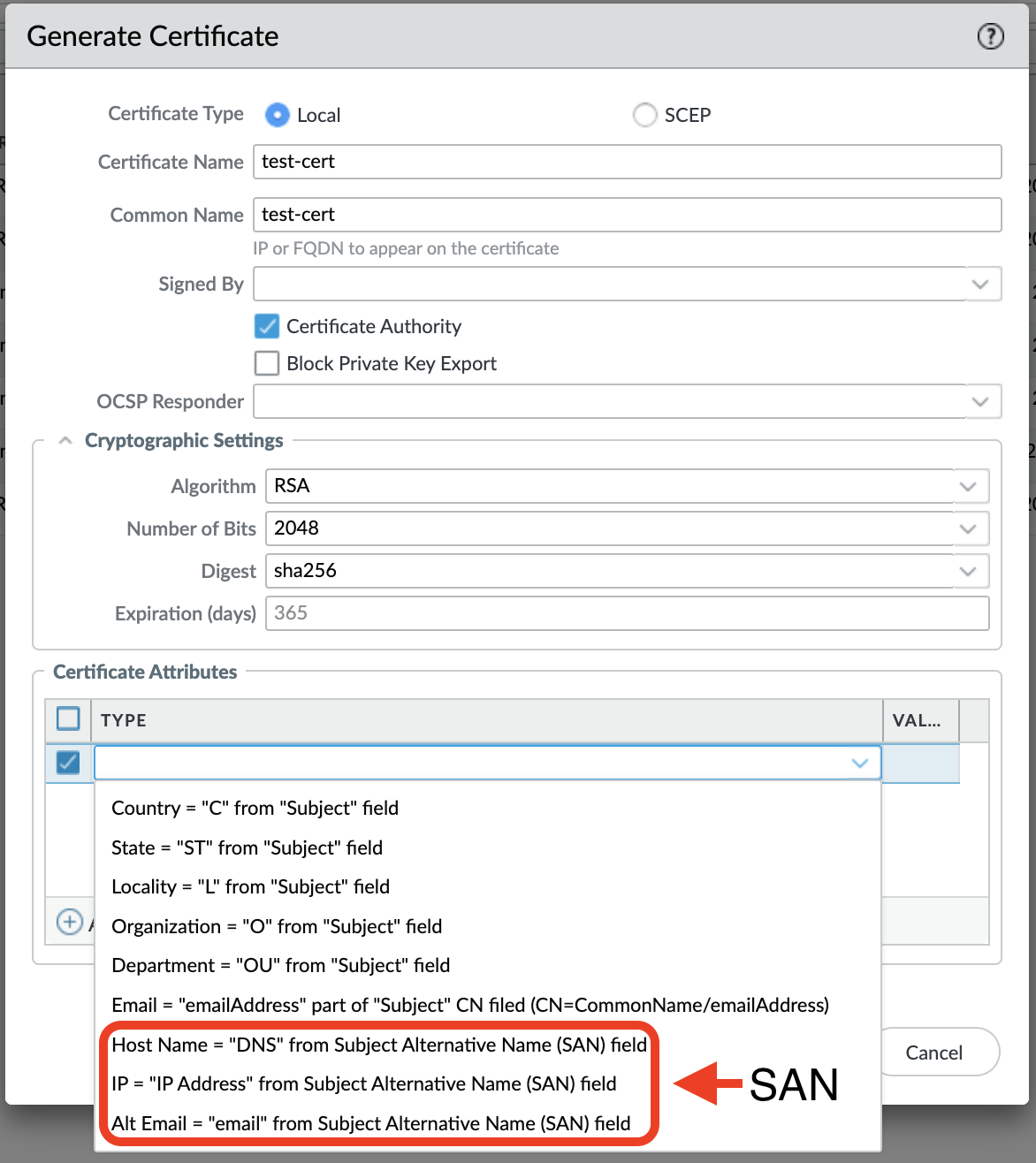Enable Block Private Key Export
This screenshot has width=1036, height=1163.
266,363
